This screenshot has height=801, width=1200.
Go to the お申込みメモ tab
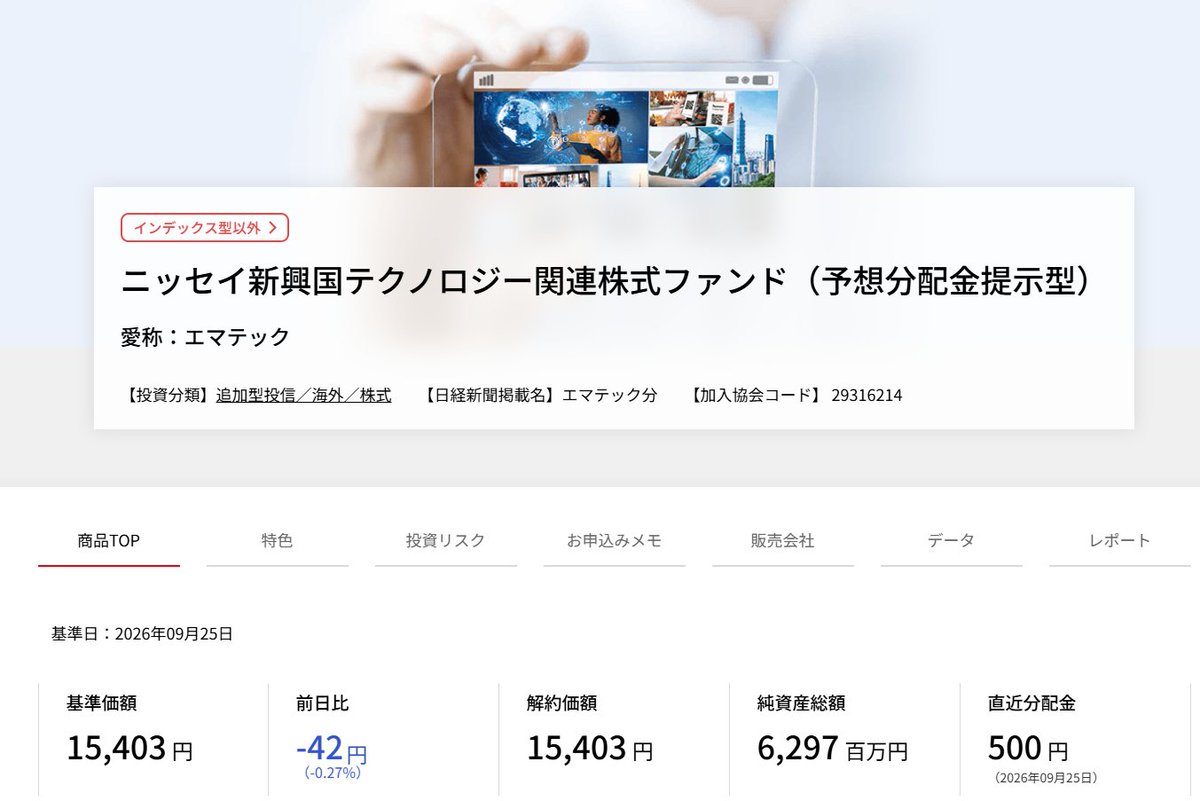pos(614,541)
